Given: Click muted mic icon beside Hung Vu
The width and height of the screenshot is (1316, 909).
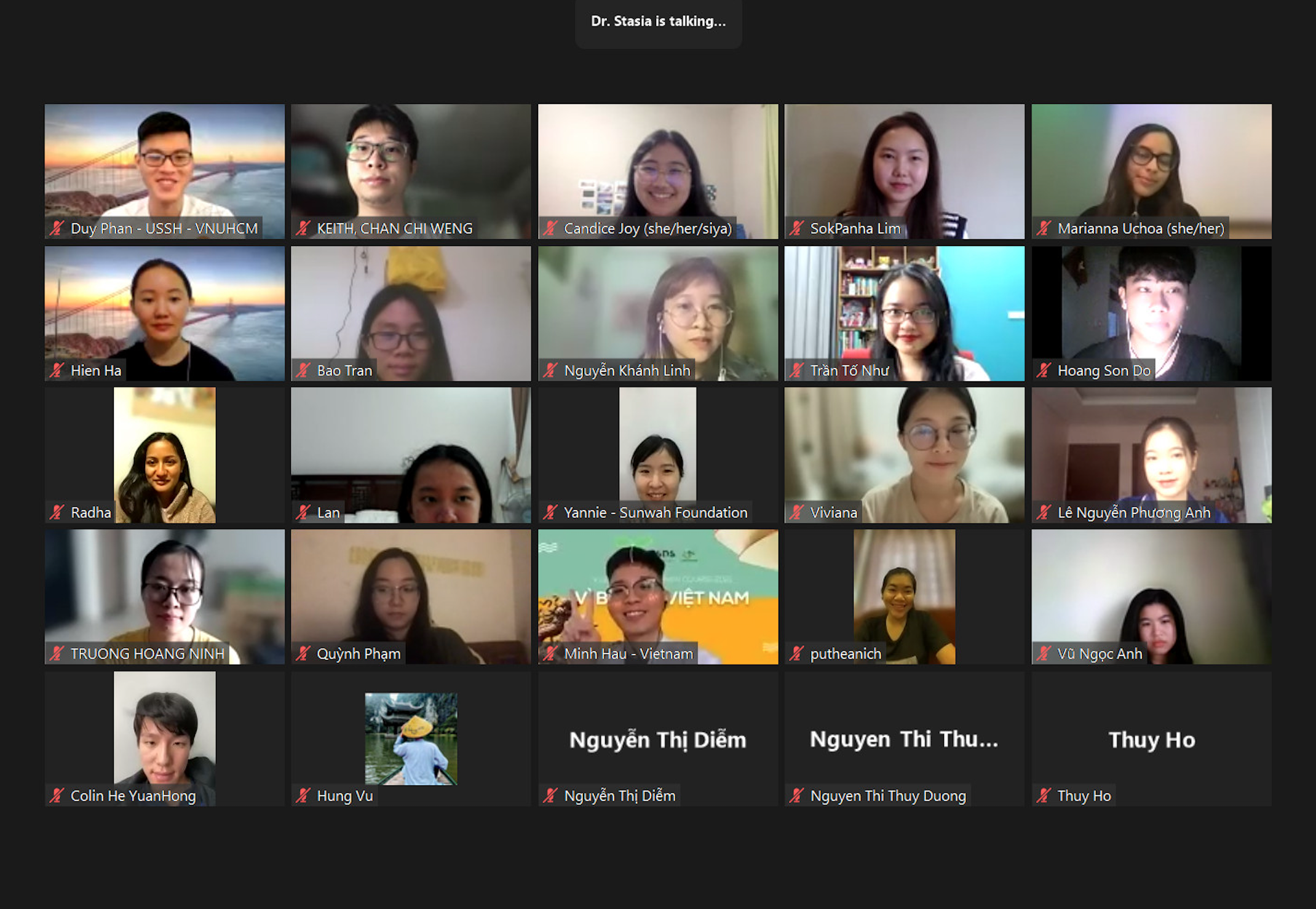Looking at the screenshot, I should [x=303, y=796].
